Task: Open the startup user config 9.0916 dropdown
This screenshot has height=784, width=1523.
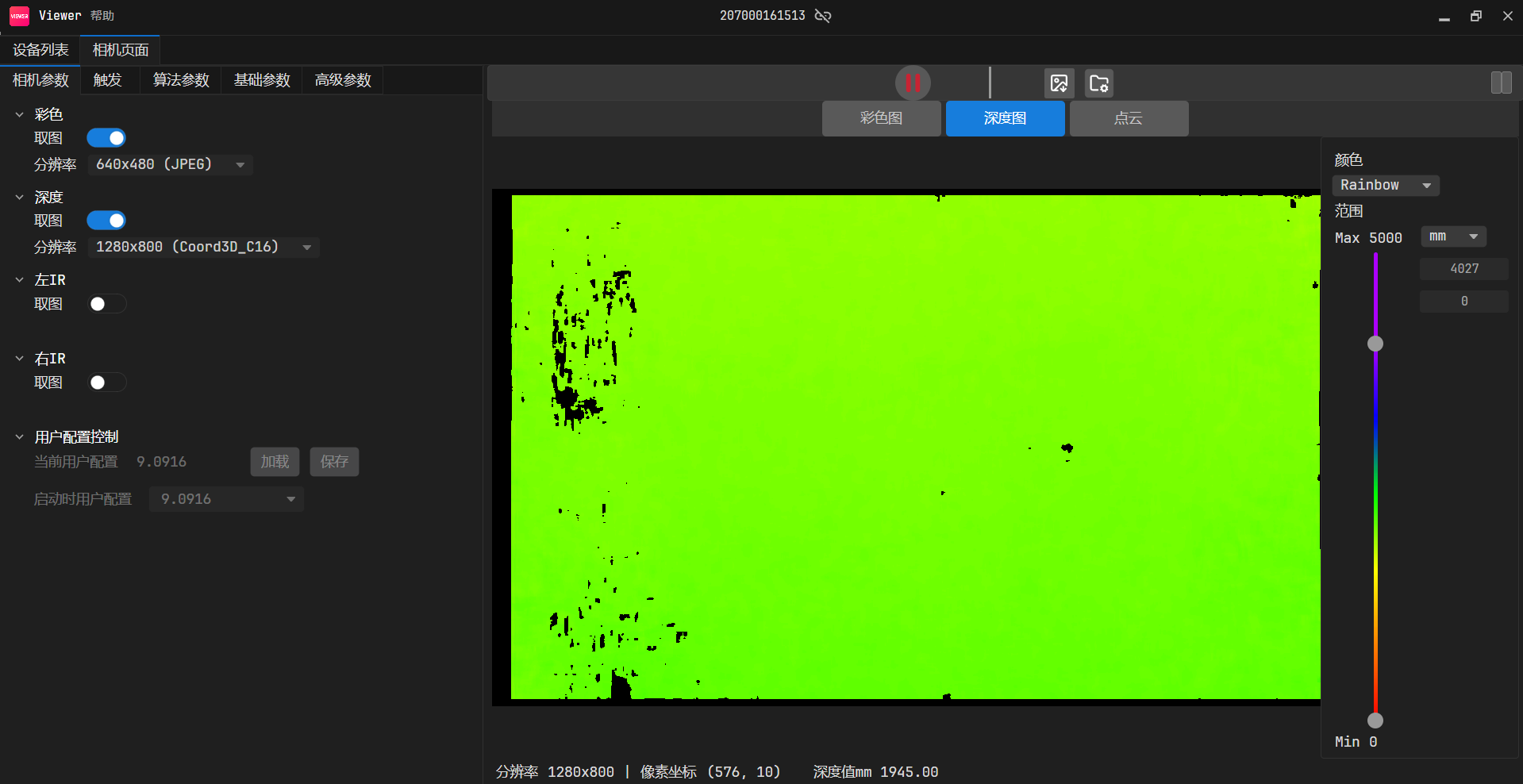Action: pos(226,499)
